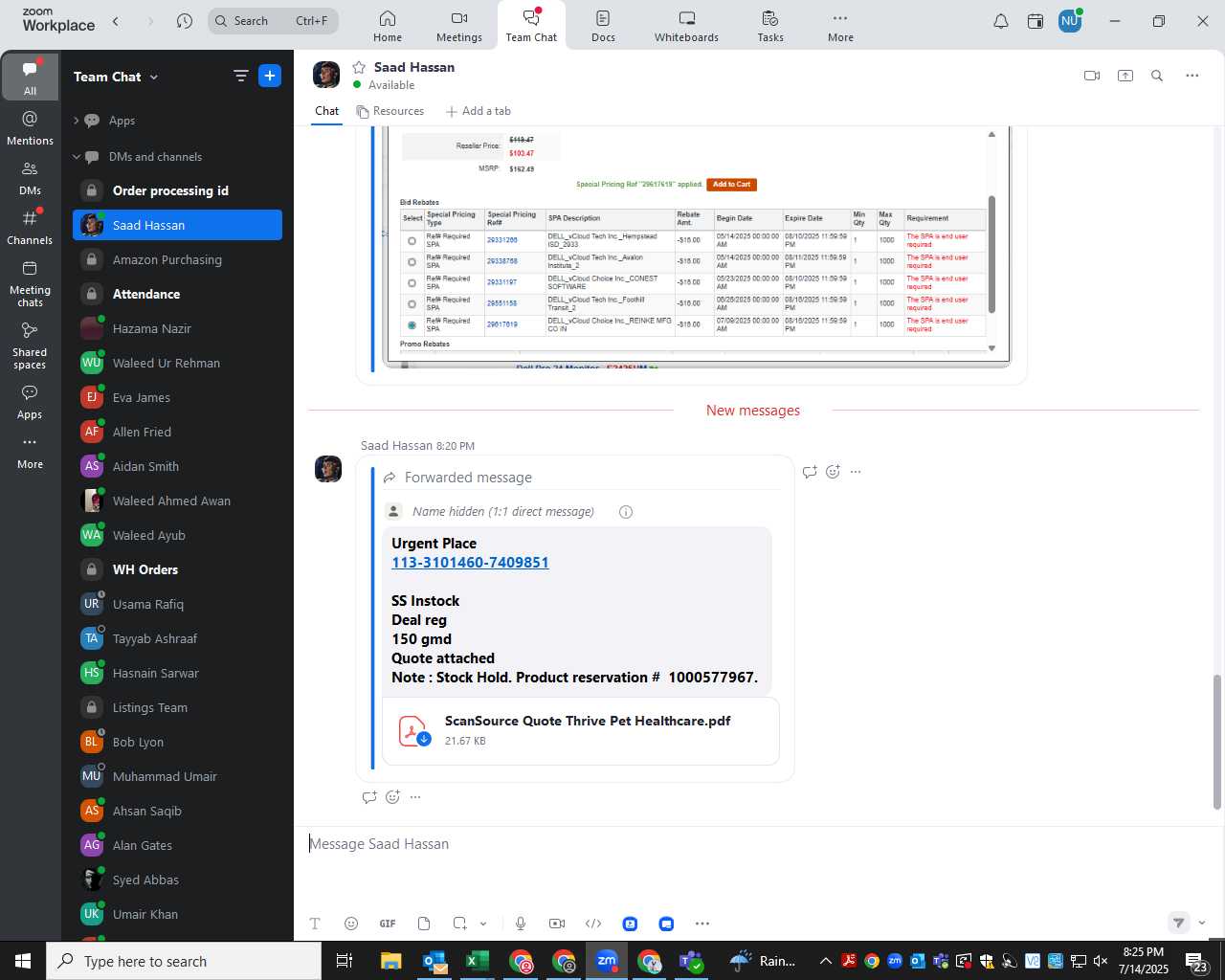This screenshot has width=1225, height=980.
Task: Open Shared spaces in the sidebar
Action: [x=30, y=345]
